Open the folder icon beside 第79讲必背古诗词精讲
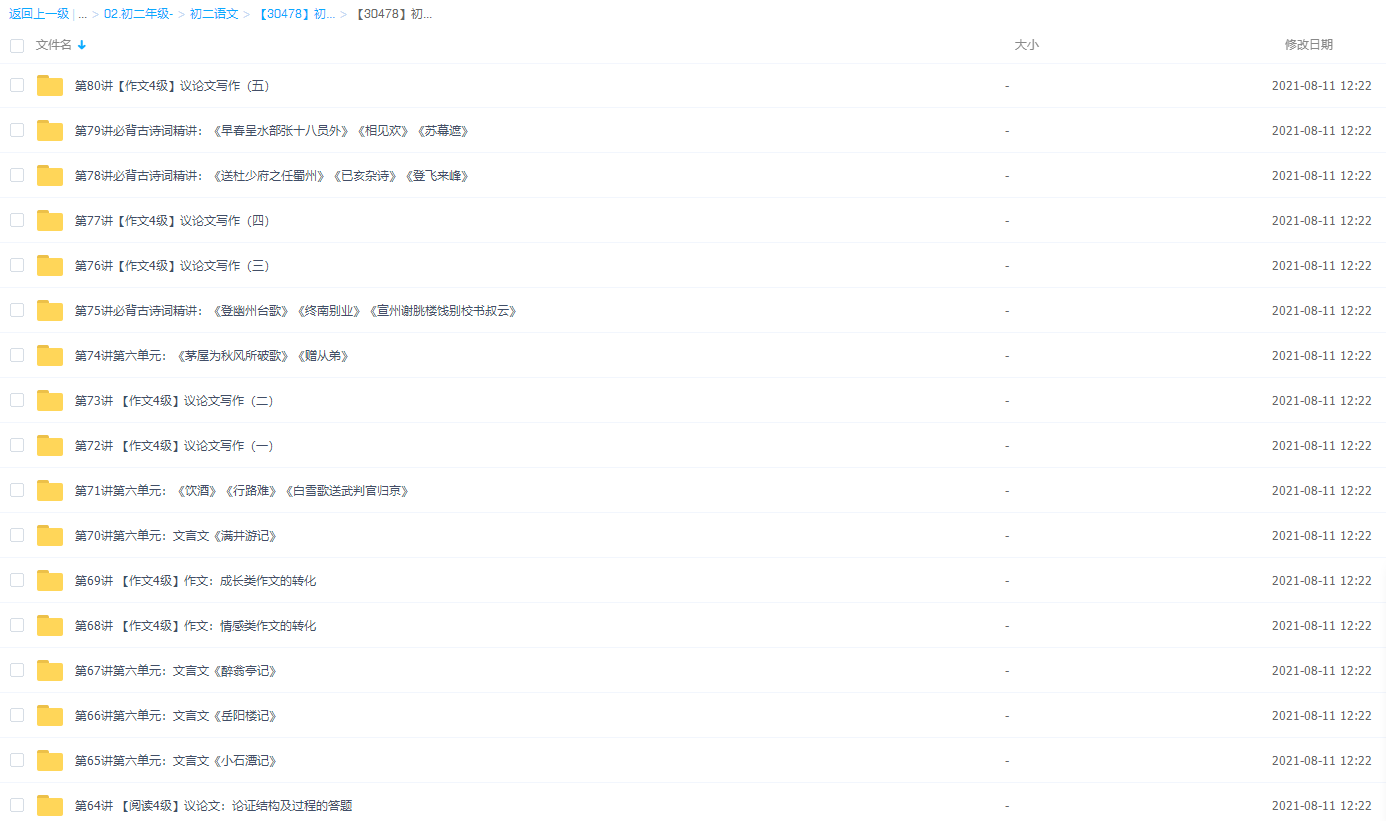The image size is (1386, 821). coord(49,130)
